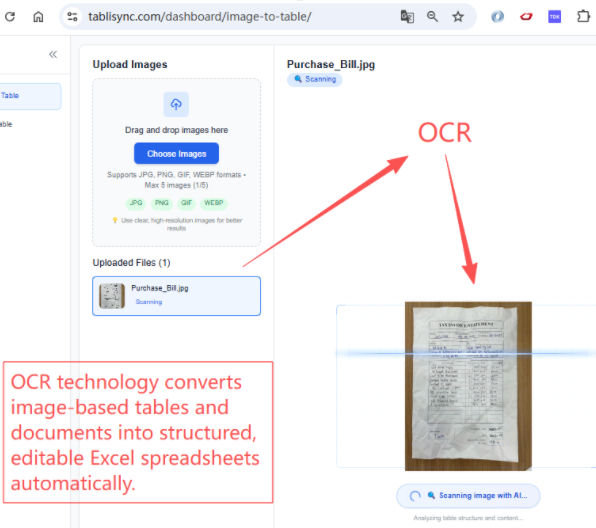This screenshot has height=528, width=596.
Task: Reload the page with the refresh icon
Action: point(10,16)
